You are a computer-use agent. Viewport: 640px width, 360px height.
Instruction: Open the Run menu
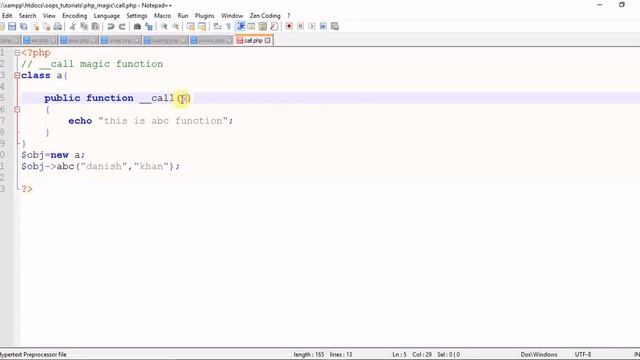183,16
